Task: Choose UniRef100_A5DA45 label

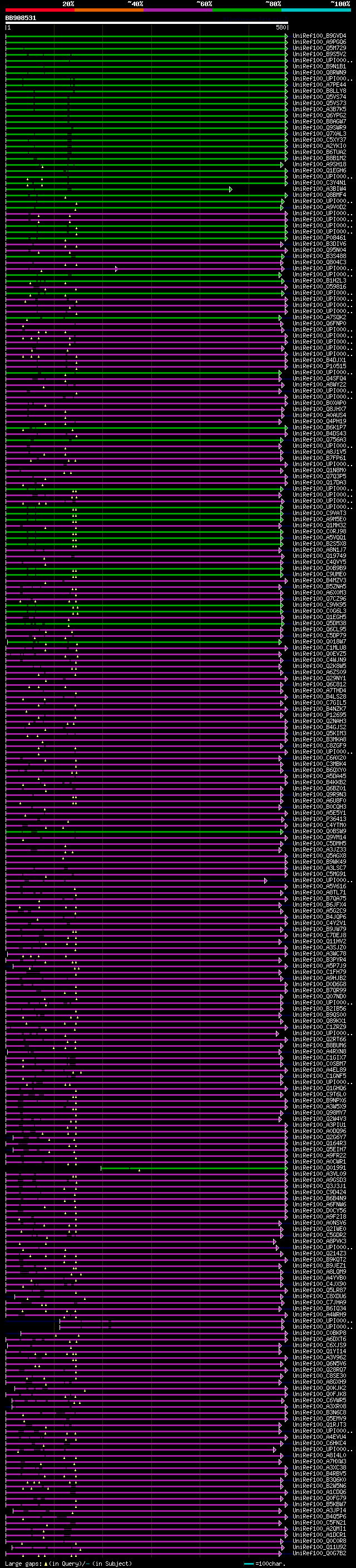Action: pyautogui.click(x=319, y=776)
